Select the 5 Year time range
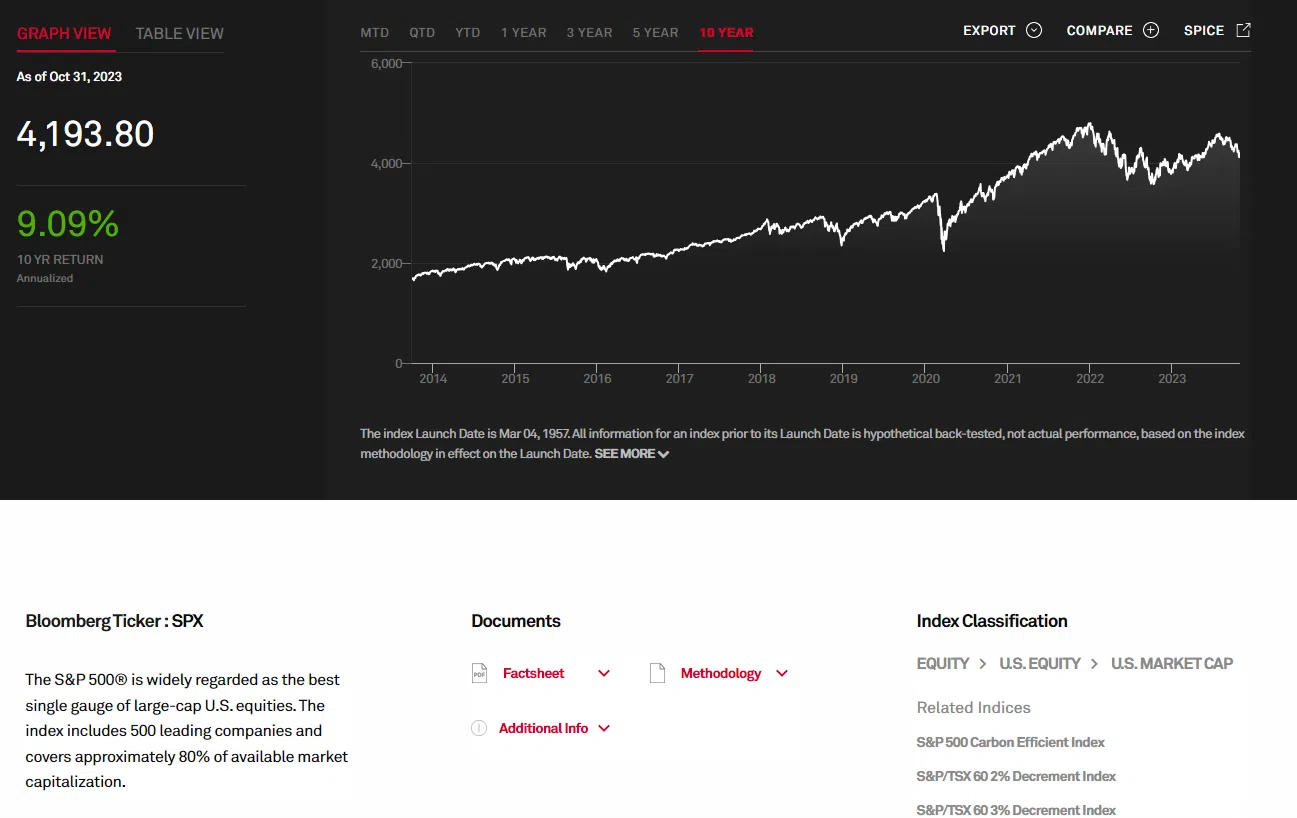 click(655, 32)
